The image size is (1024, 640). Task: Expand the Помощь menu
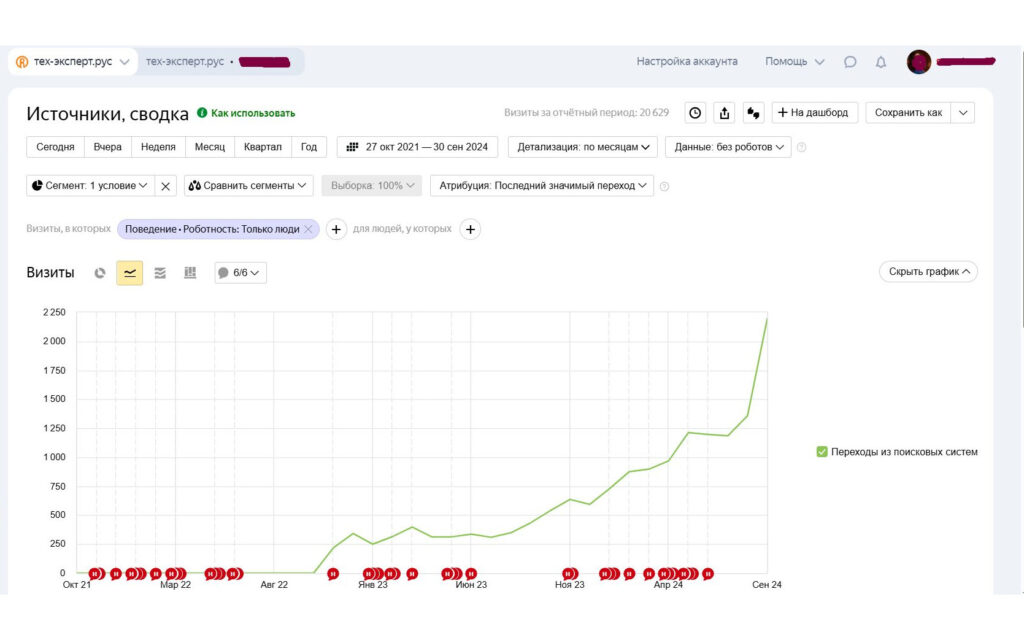pos(794,61)
